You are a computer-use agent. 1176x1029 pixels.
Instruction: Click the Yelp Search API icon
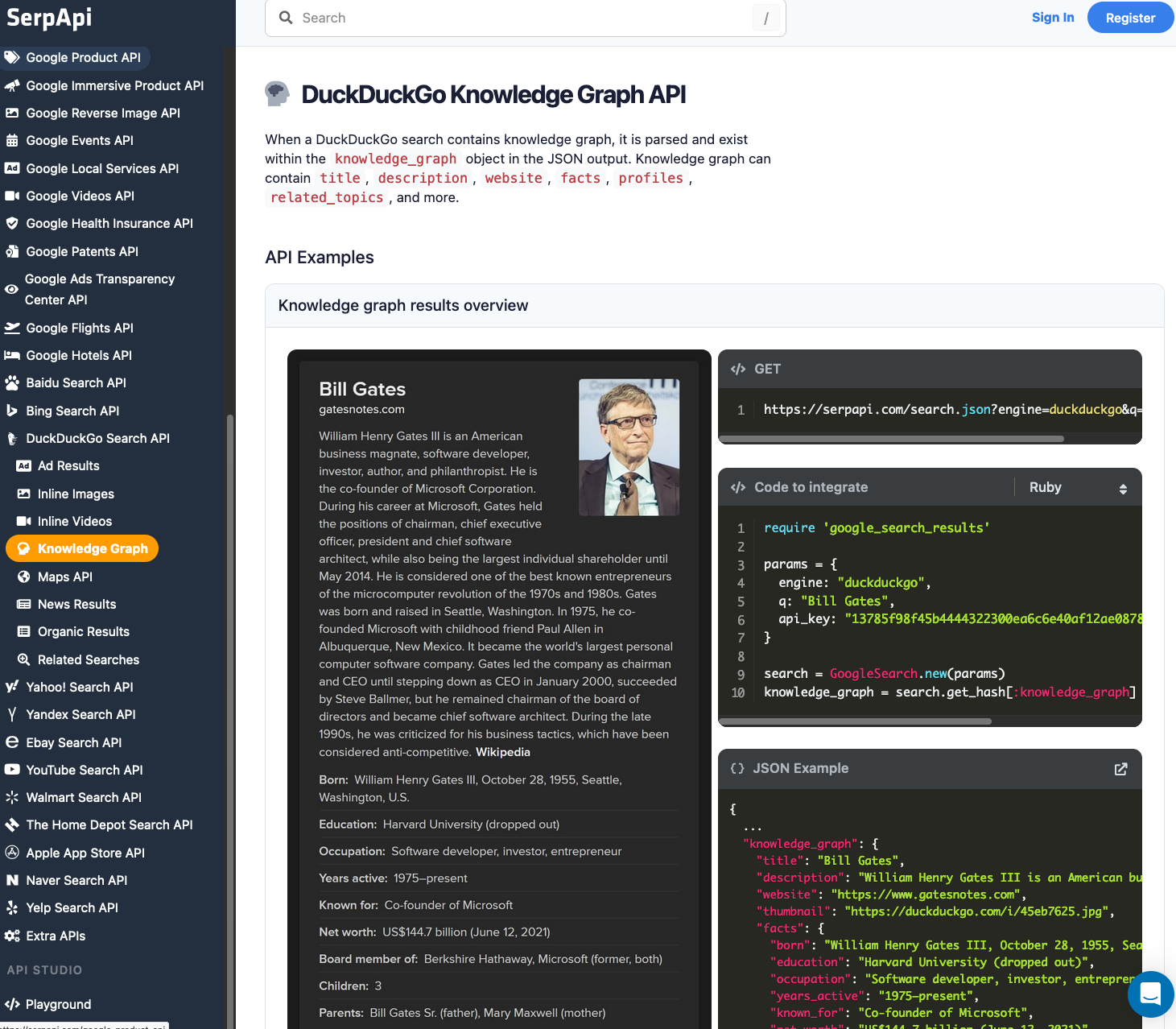point(12,907)
